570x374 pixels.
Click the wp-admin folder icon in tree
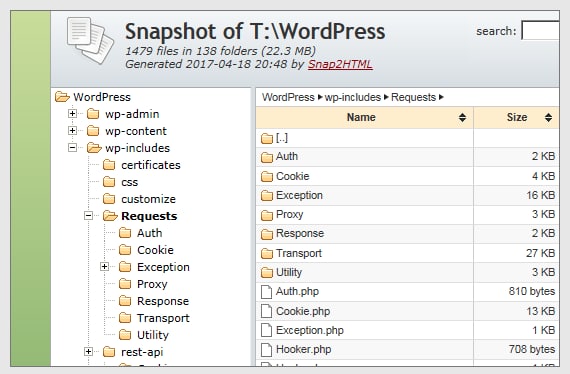click(93, 114)
